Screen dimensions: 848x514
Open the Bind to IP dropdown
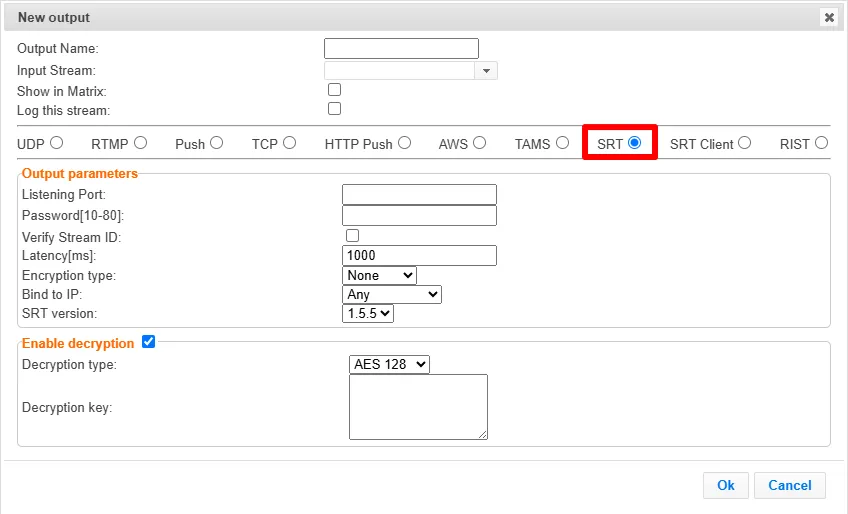392,294
